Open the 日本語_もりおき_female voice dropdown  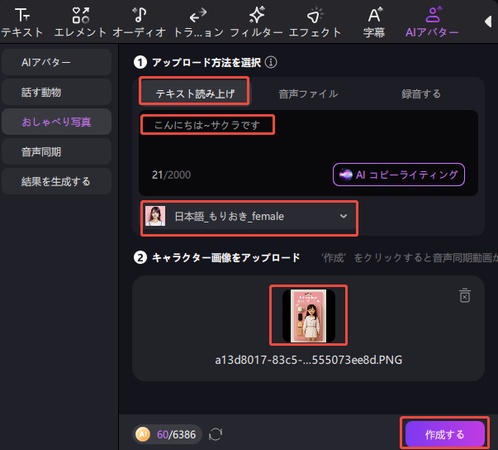(249, 217)
